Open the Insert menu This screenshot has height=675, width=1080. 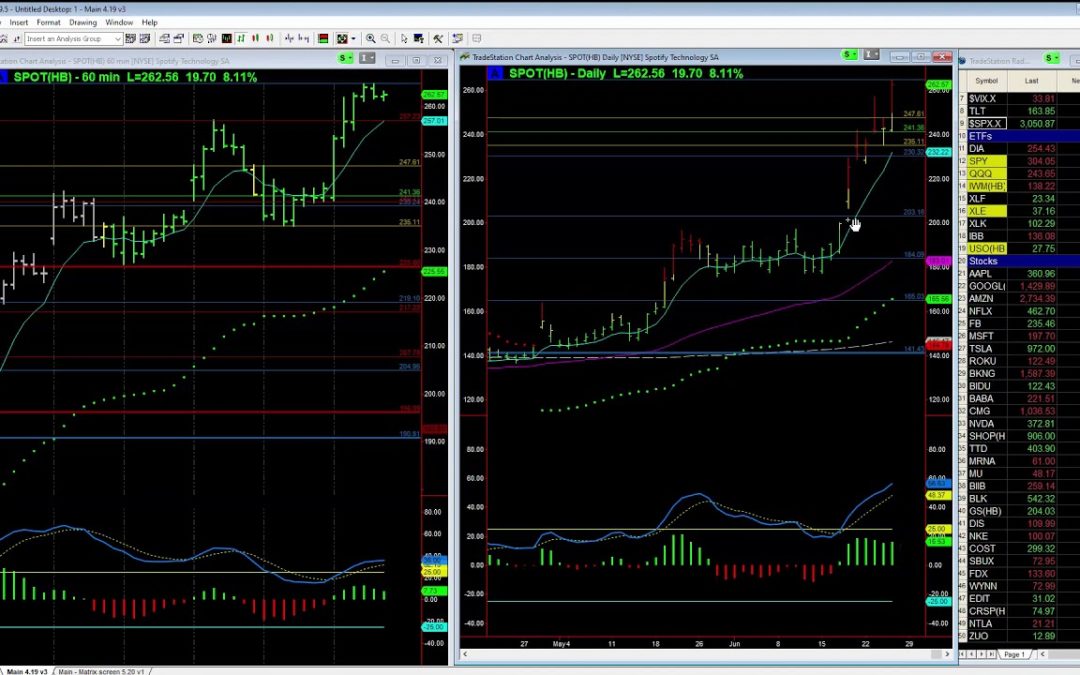point(19,22)
